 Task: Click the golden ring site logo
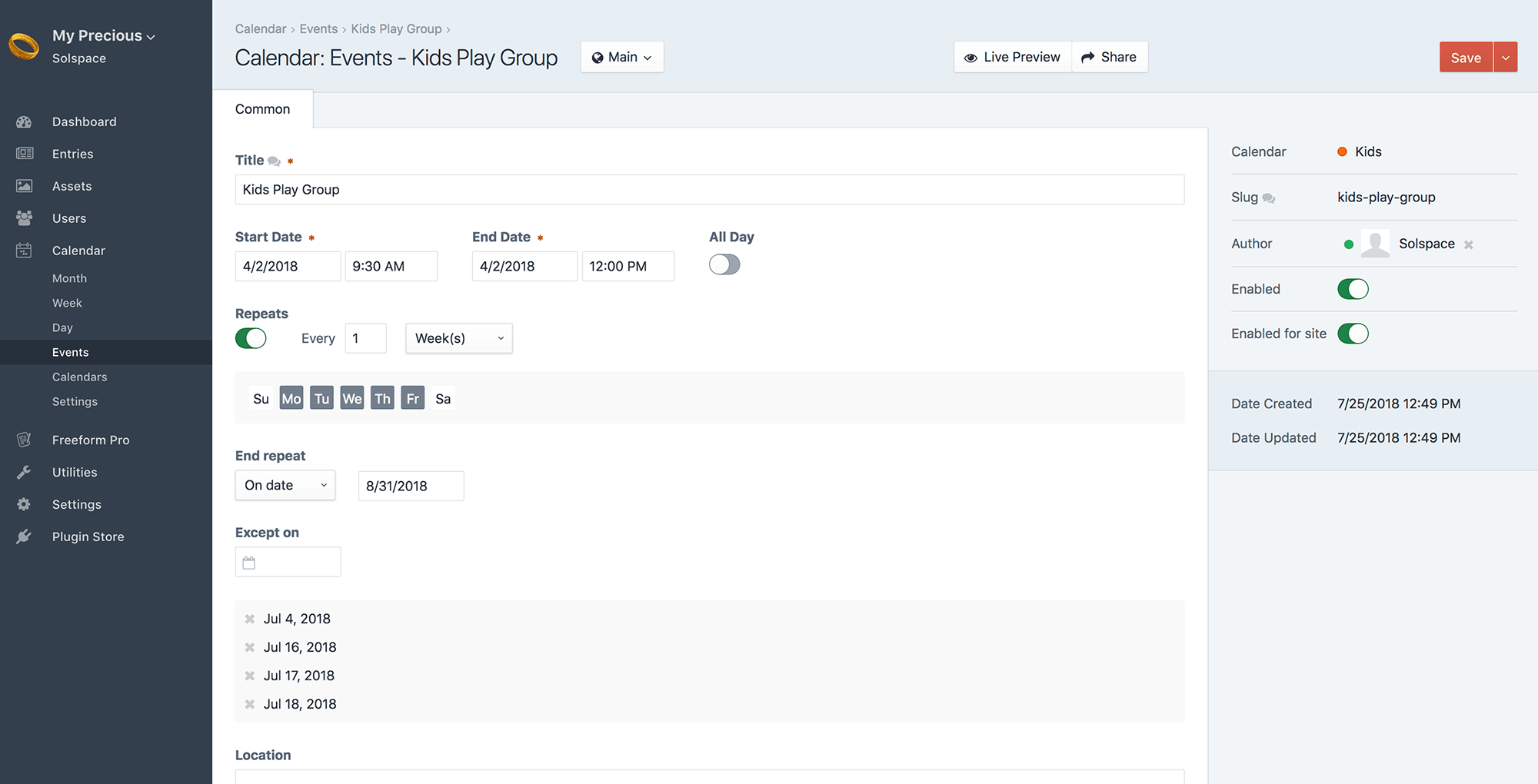click(x=24, y=46)
